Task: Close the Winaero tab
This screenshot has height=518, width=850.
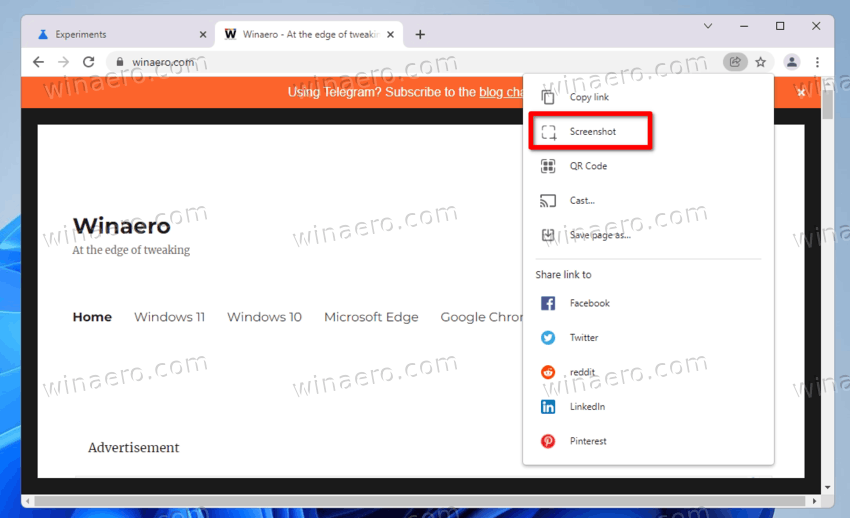Action: [x=390, y=35]
